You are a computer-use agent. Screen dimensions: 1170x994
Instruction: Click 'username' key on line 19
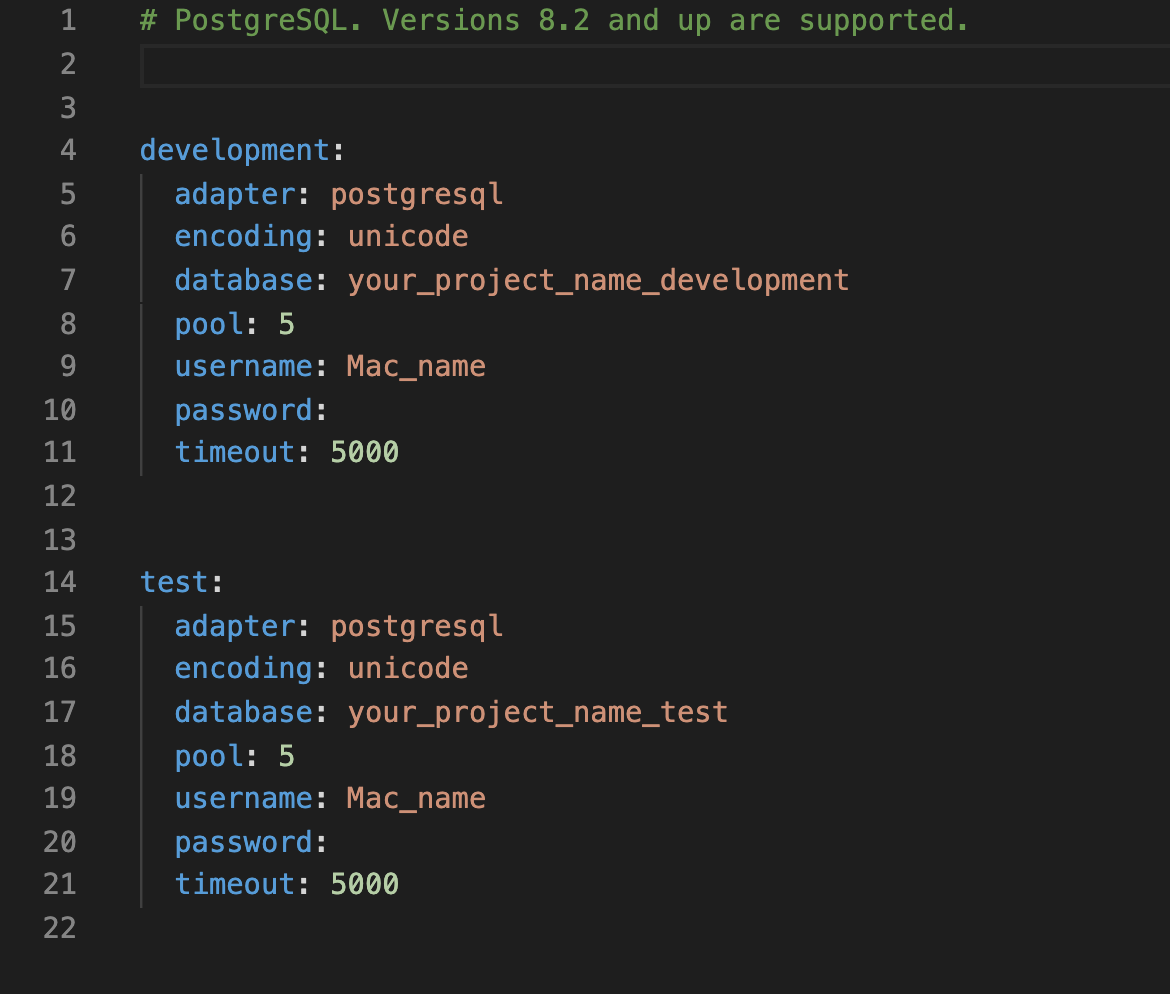click(x=243, y=799)
